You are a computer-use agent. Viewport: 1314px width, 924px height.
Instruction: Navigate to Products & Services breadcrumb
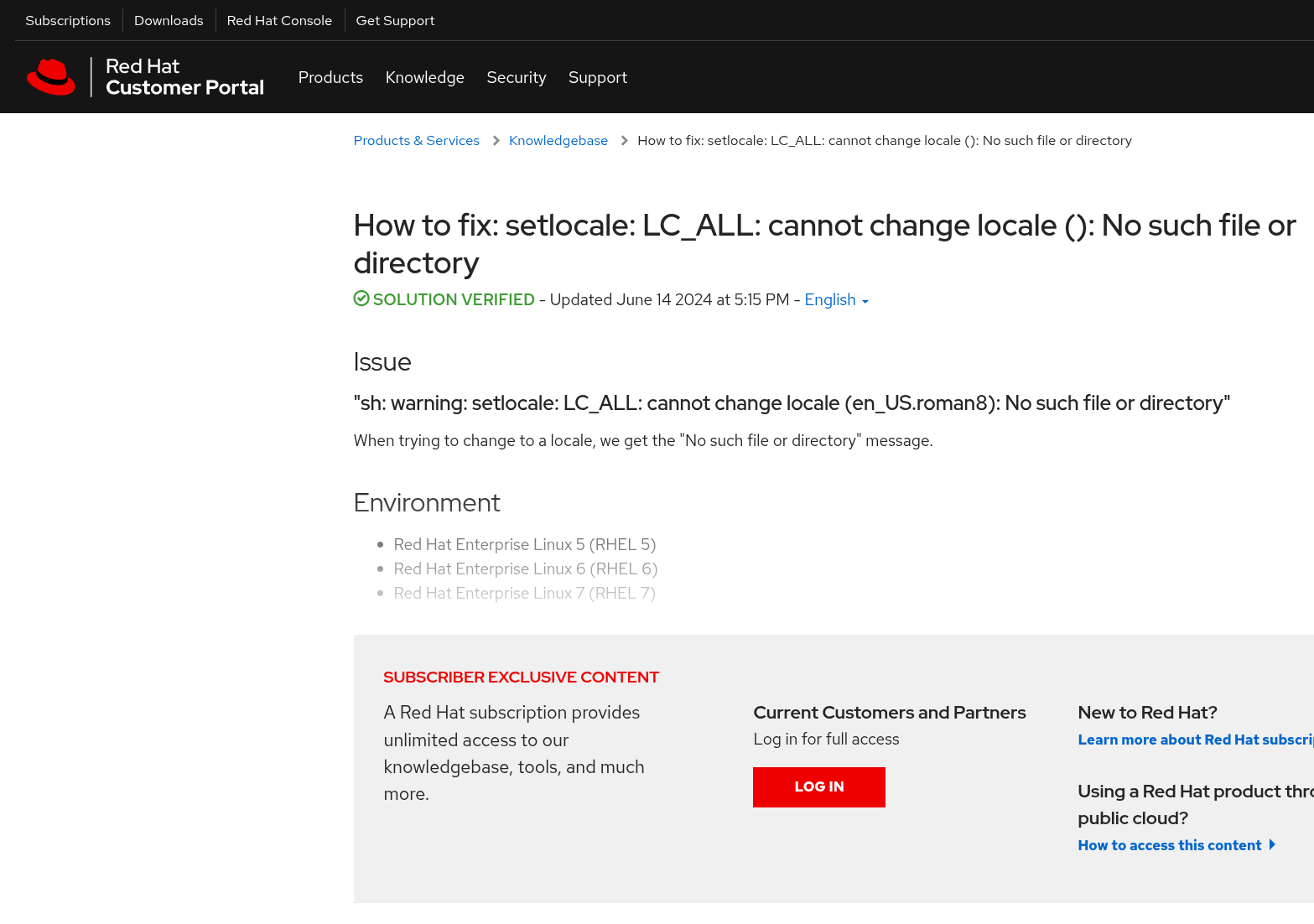[x=416, y=141]
